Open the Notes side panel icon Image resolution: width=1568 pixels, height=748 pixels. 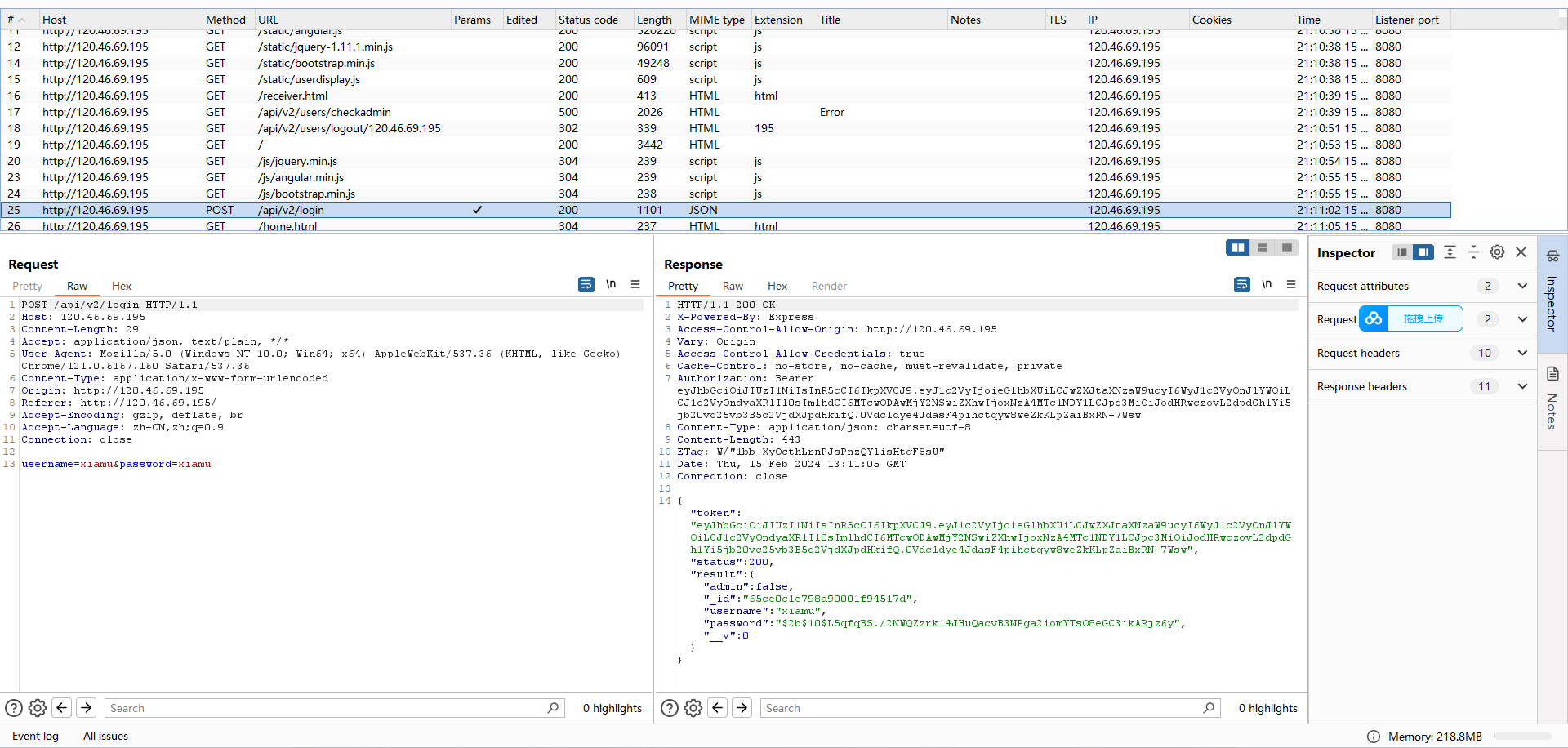click(x=1552, y=374)
